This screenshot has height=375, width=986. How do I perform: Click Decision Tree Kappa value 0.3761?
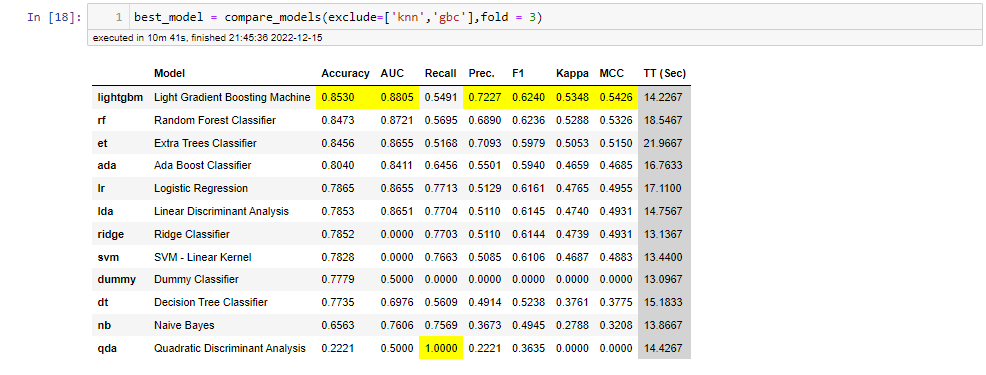pyautogui.click(x=572, y=302)
